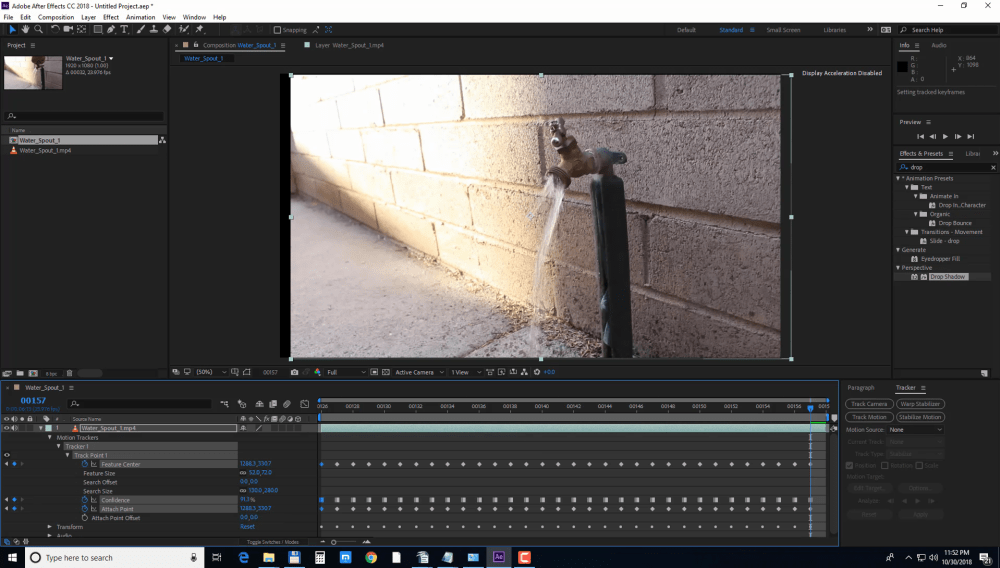Select the Brush tool
Image resolution: width=1000 pixels, height=568 pixels.
pos(140,29)
